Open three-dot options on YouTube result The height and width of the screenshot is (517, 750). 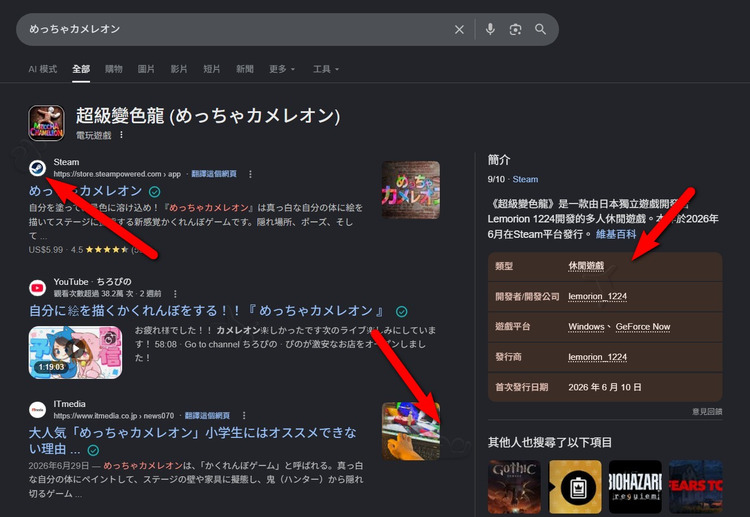pos(175,294)
